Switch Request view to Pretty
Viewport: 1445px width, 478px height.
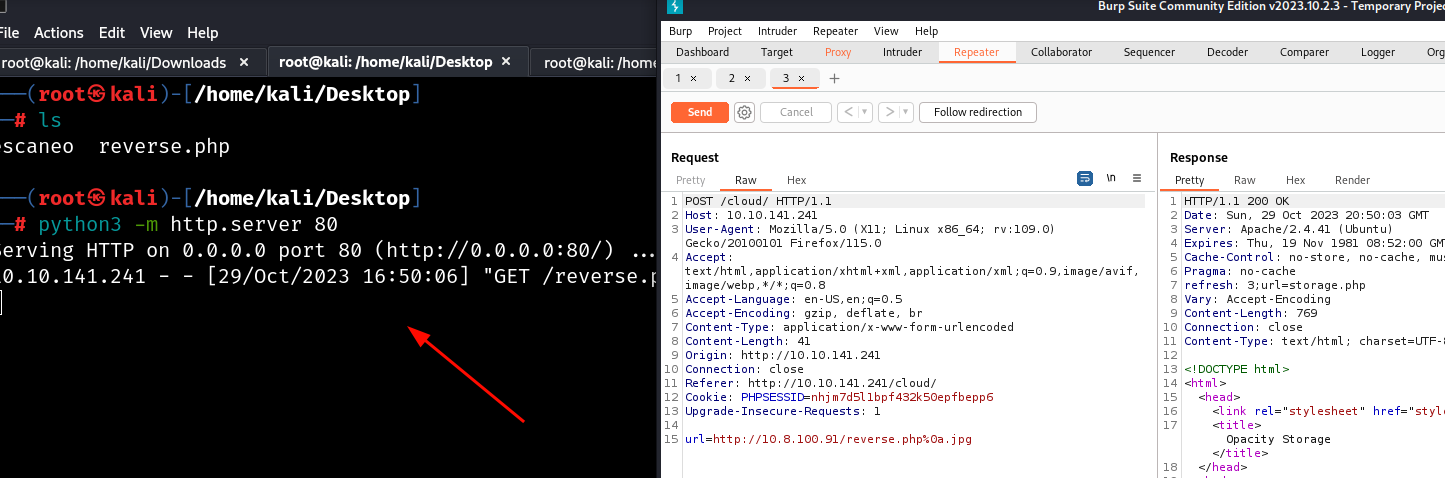point(691,180)
